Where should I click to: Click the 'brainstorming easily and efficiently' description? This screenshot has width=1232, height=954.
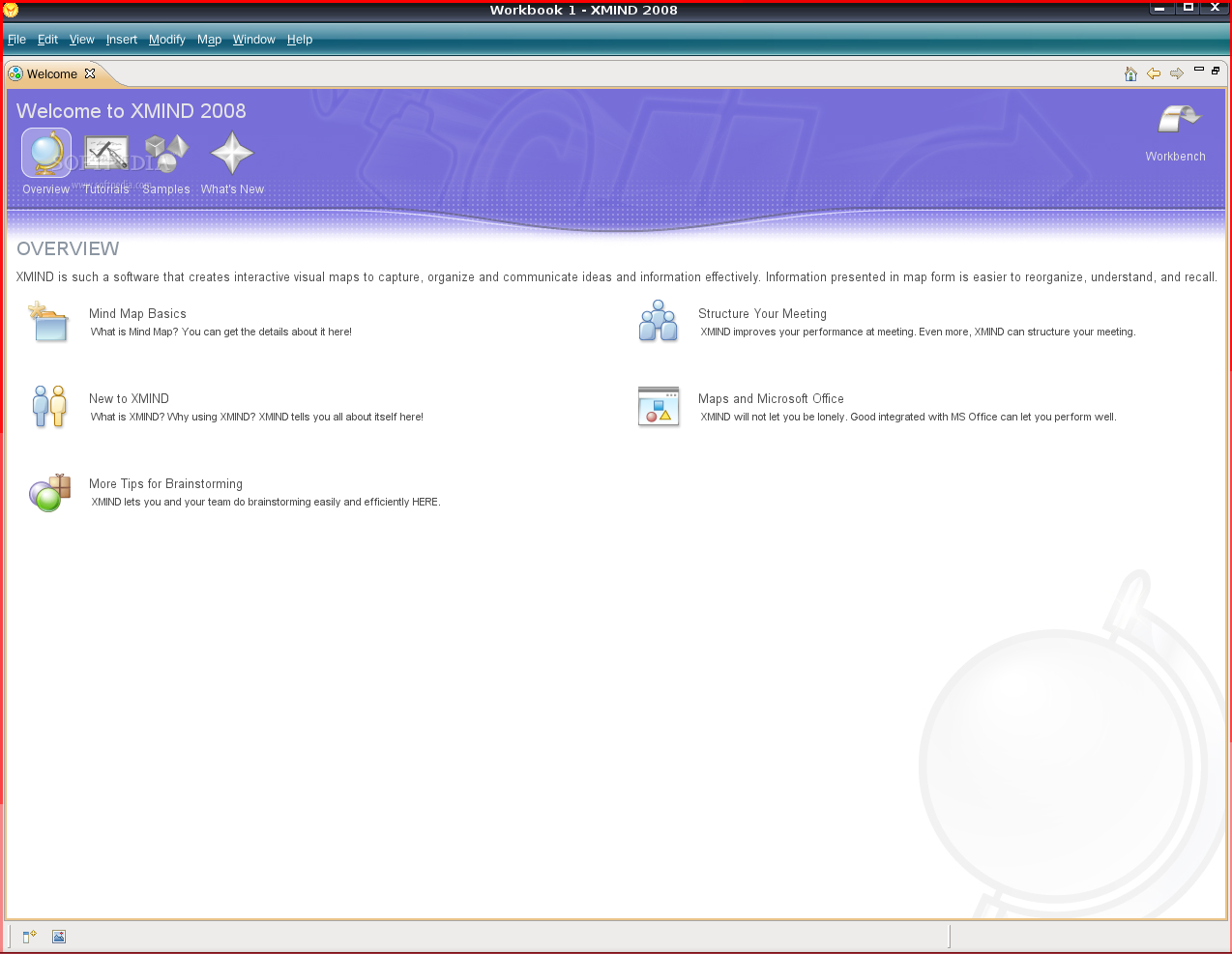pos(266,502)
